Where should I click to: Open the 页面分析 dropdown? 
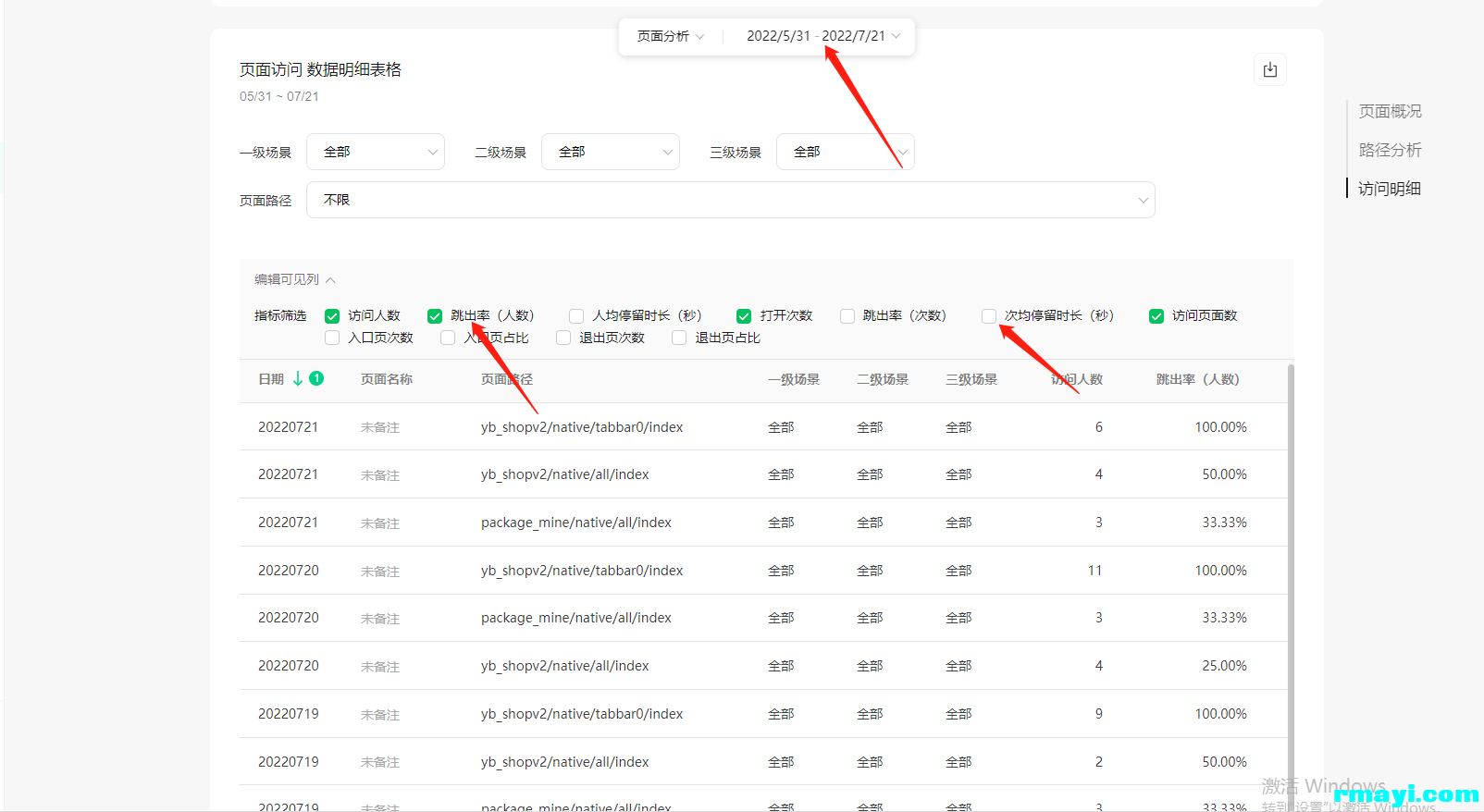coord(671,36)
